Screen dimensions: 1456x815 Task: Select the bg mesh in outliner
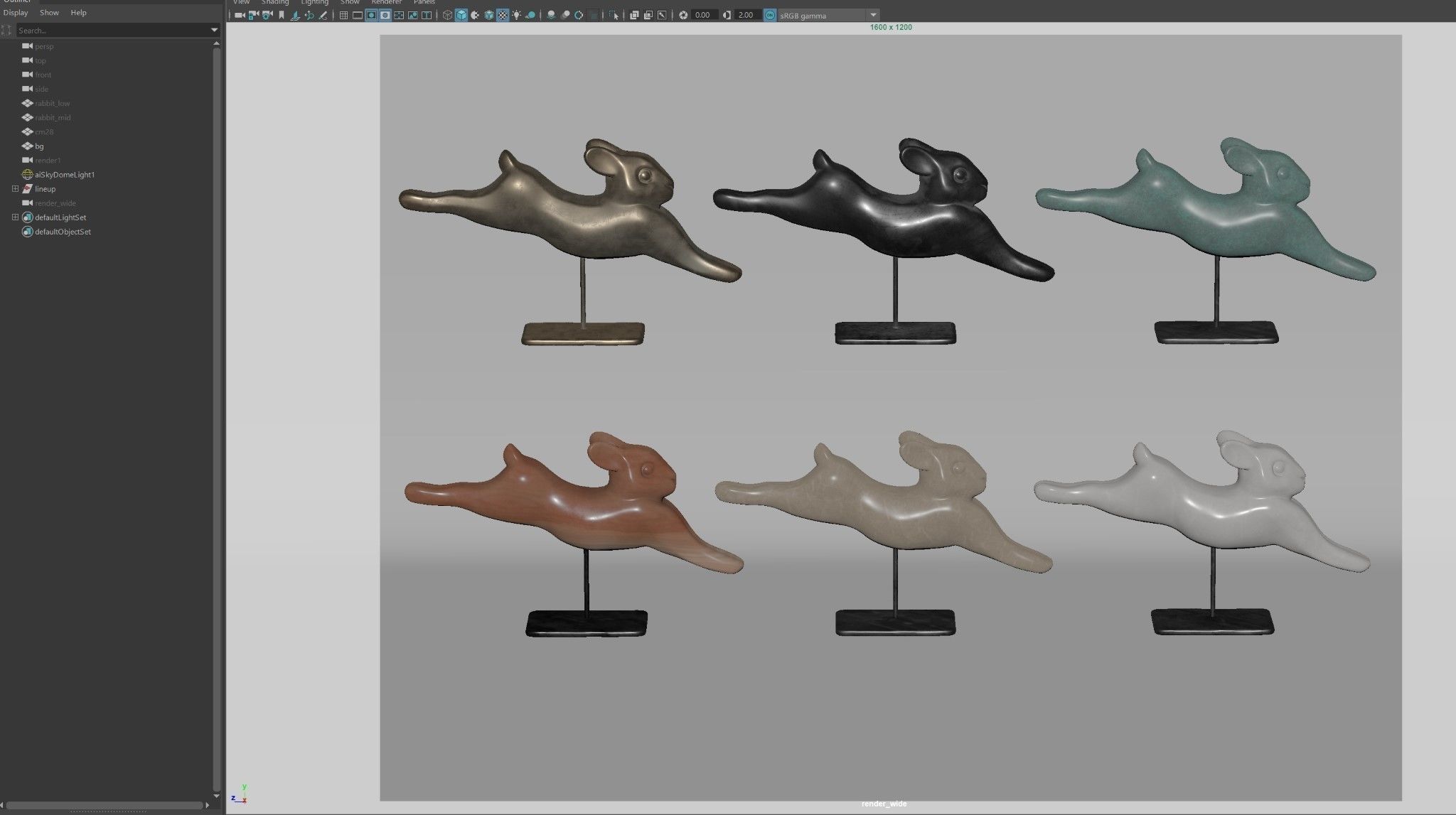coord(39,146)
